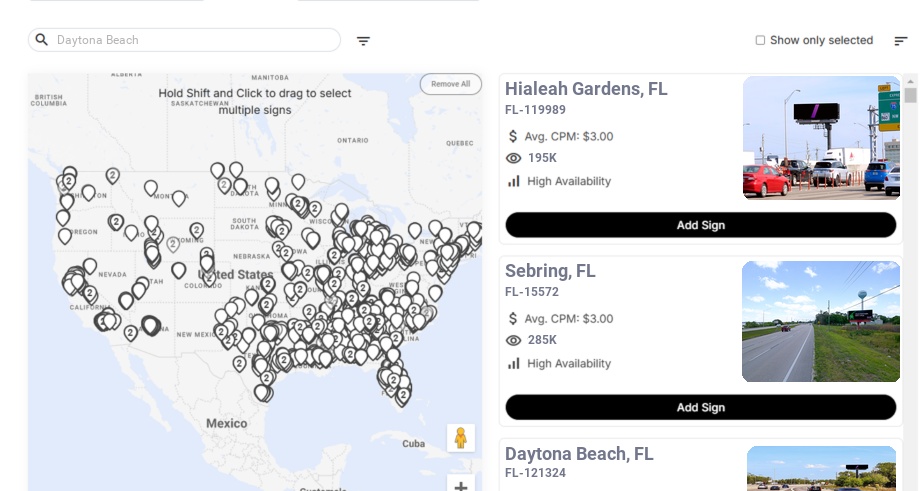This screenshot has width=920, height=491.
Task: Focus the Daytona Beach search field
Action: 195,40
